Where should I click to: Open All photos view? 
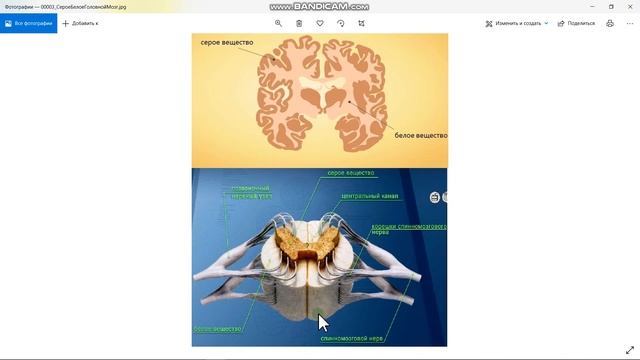pyautogui.click(x=29, y=23)
